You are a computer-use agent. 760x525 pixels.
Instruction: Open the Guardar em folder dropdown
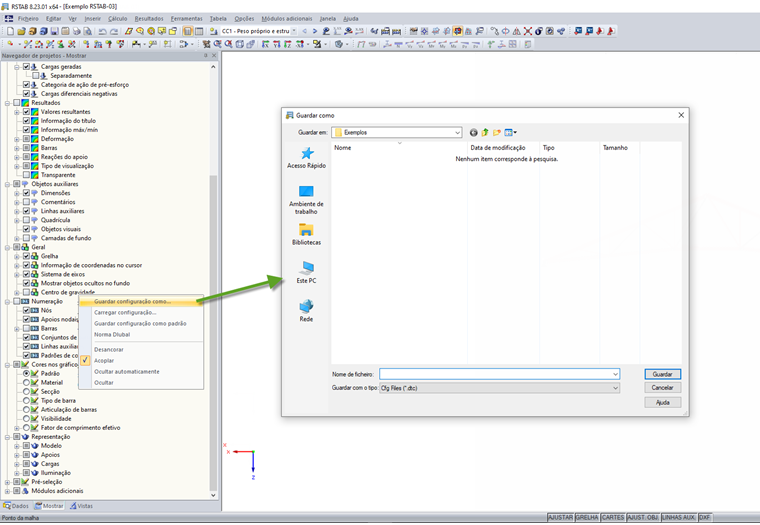[457, 132]
